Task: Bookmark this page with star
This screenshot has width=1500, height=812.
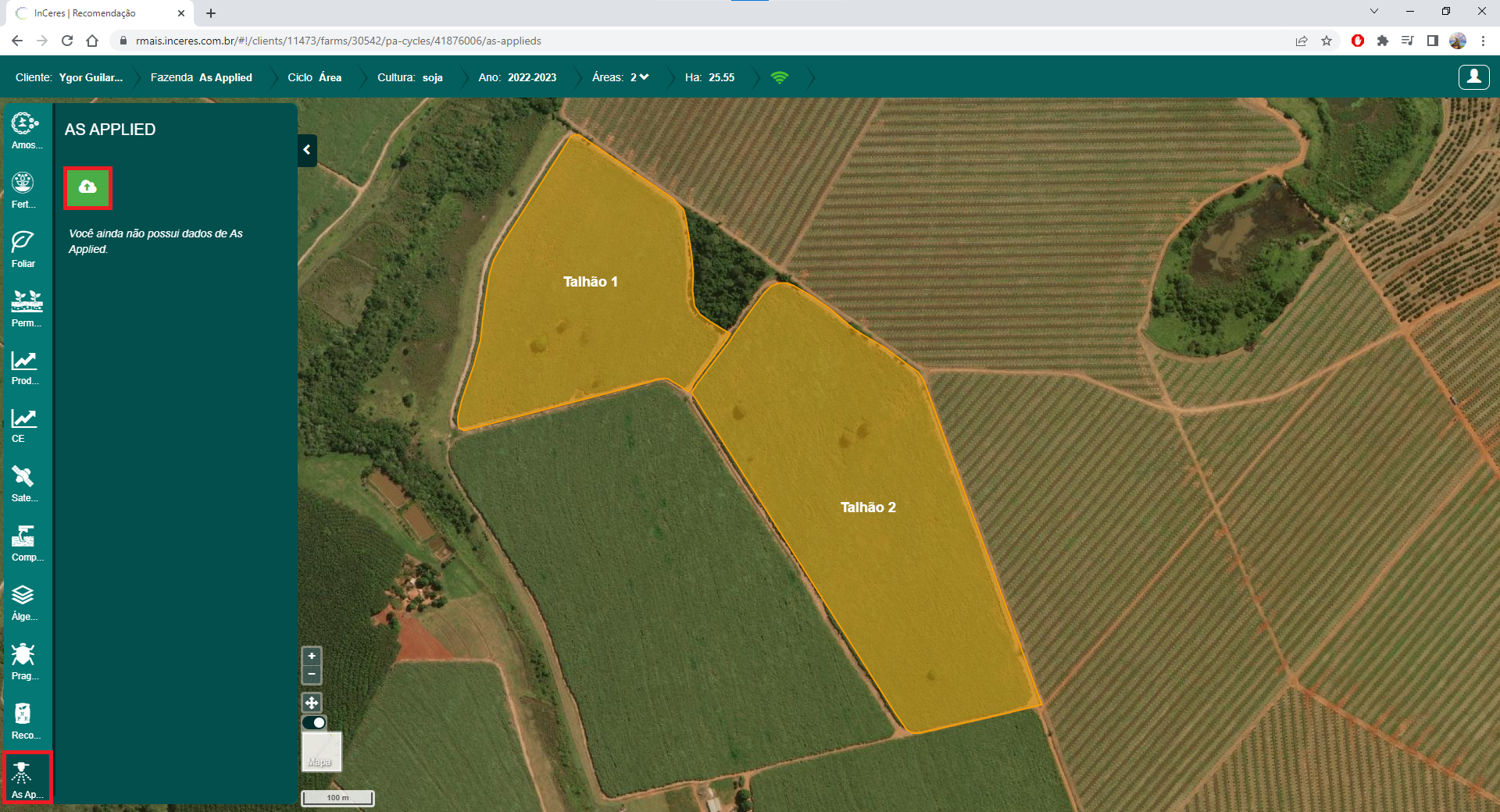Action: [1327, 41]
